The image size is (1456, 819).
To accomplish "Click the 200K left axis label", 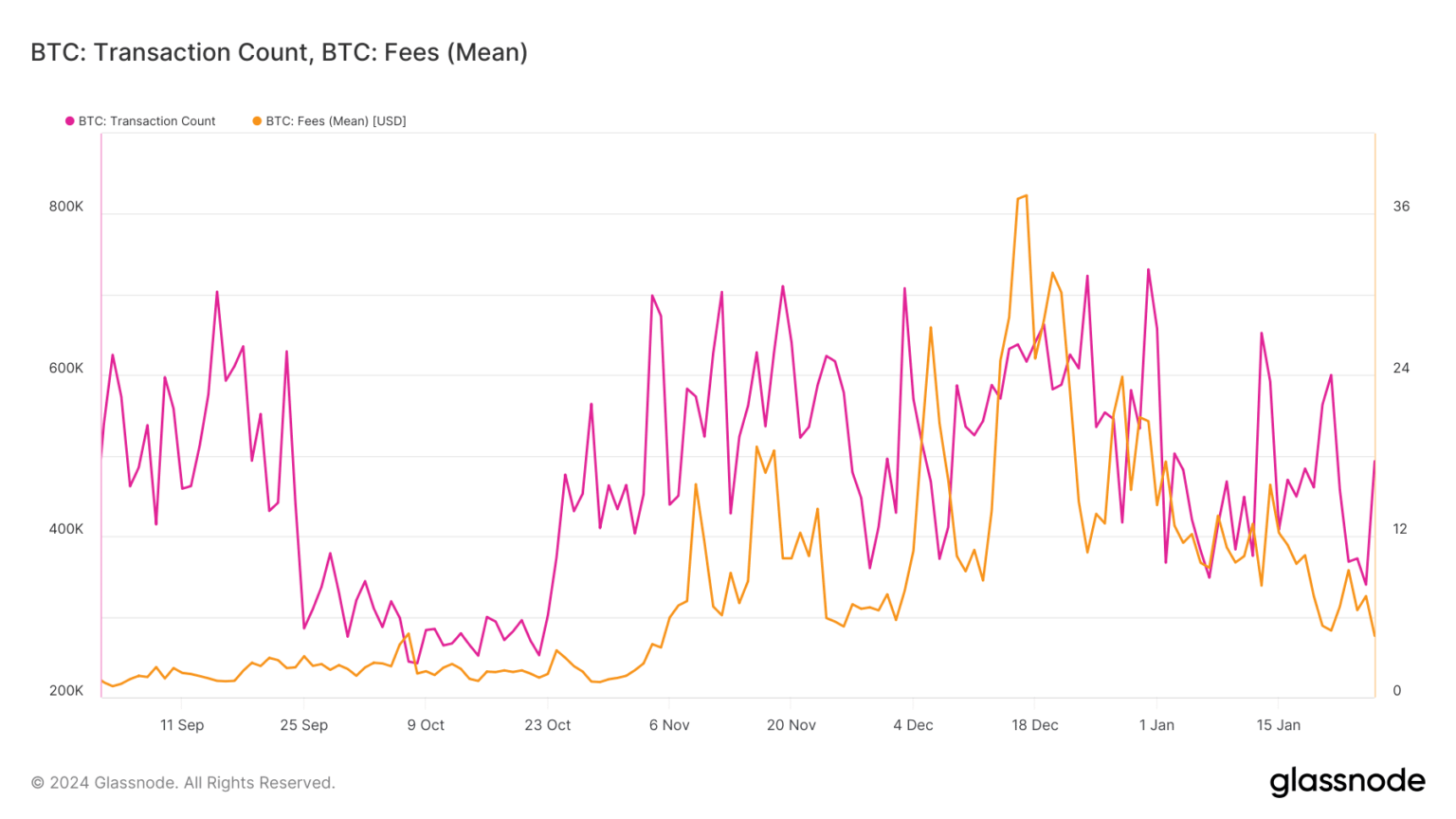I will [66, 691].
